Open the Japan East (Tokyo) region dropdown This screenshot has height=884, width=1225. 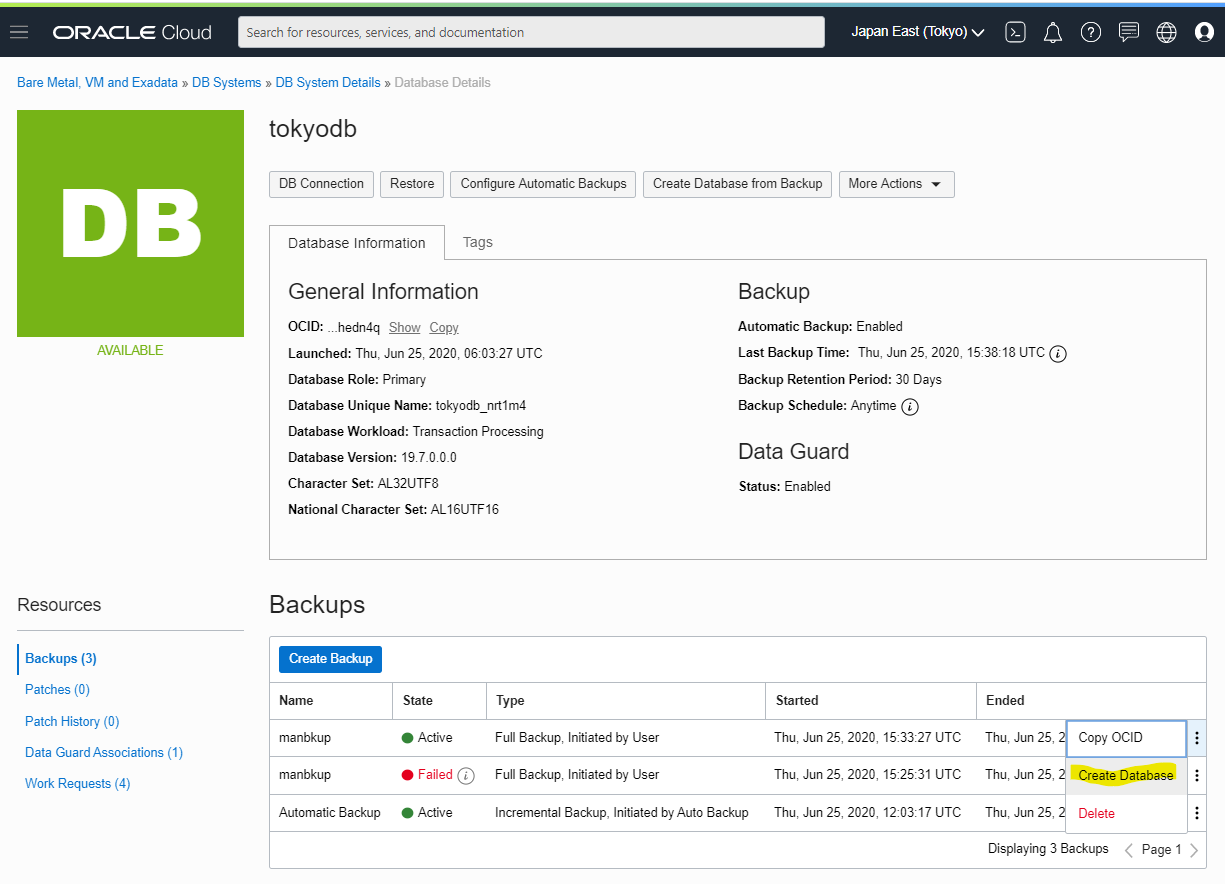(918, 32)
